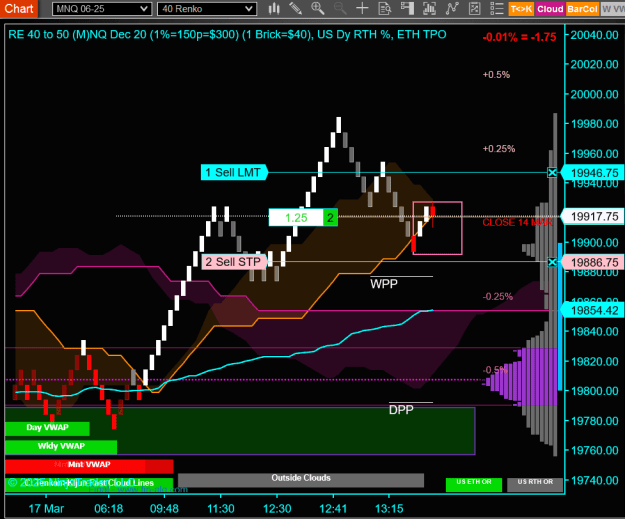The width and height of the screenshot is (625, 519).
Task: Click the 19740.00 price axis label
Action: [x=594, y=480]
